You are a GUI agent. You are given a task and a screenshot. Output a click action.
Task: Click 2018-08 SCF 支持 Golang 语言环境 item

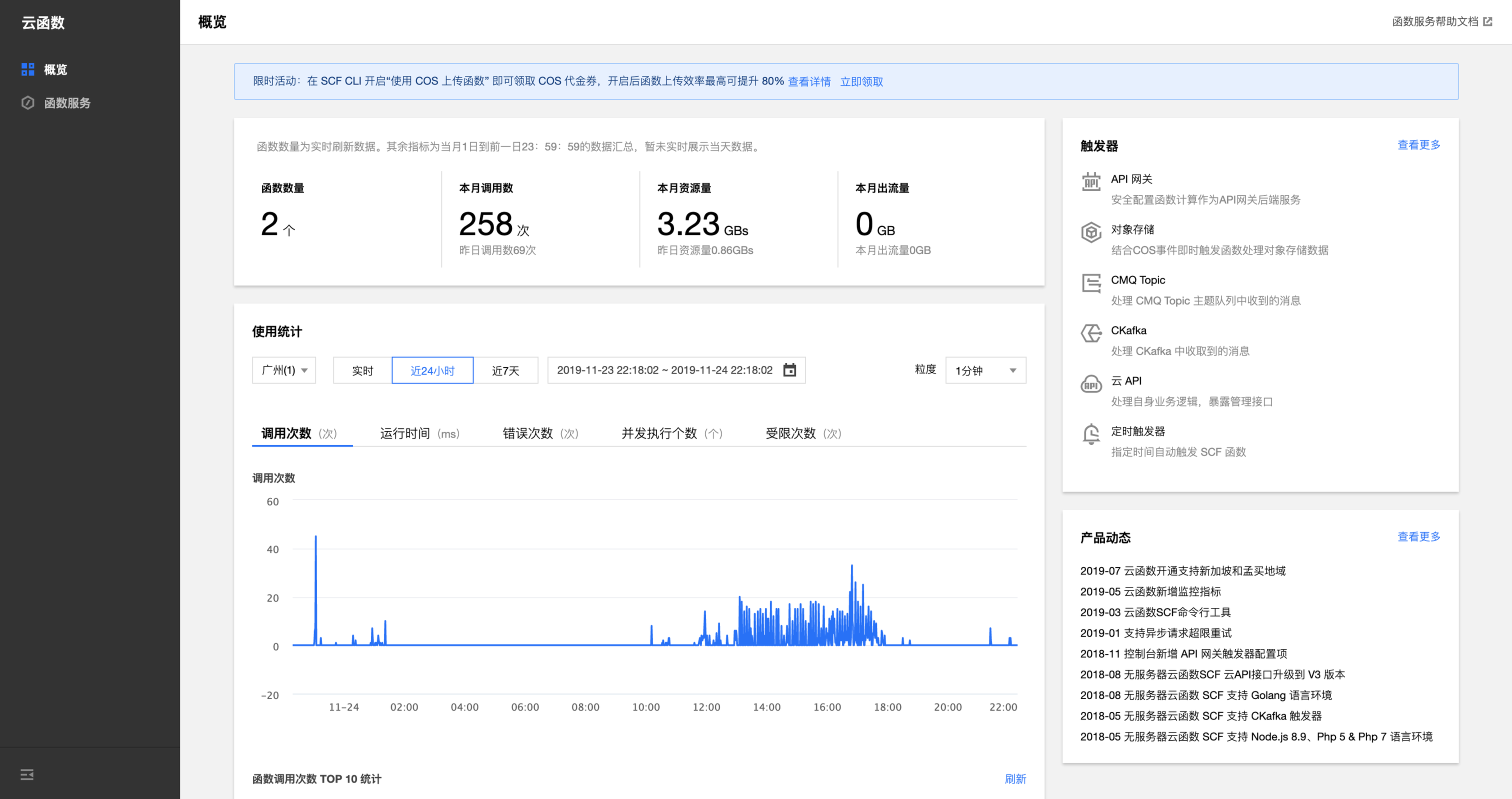(x=1205, y=695)
